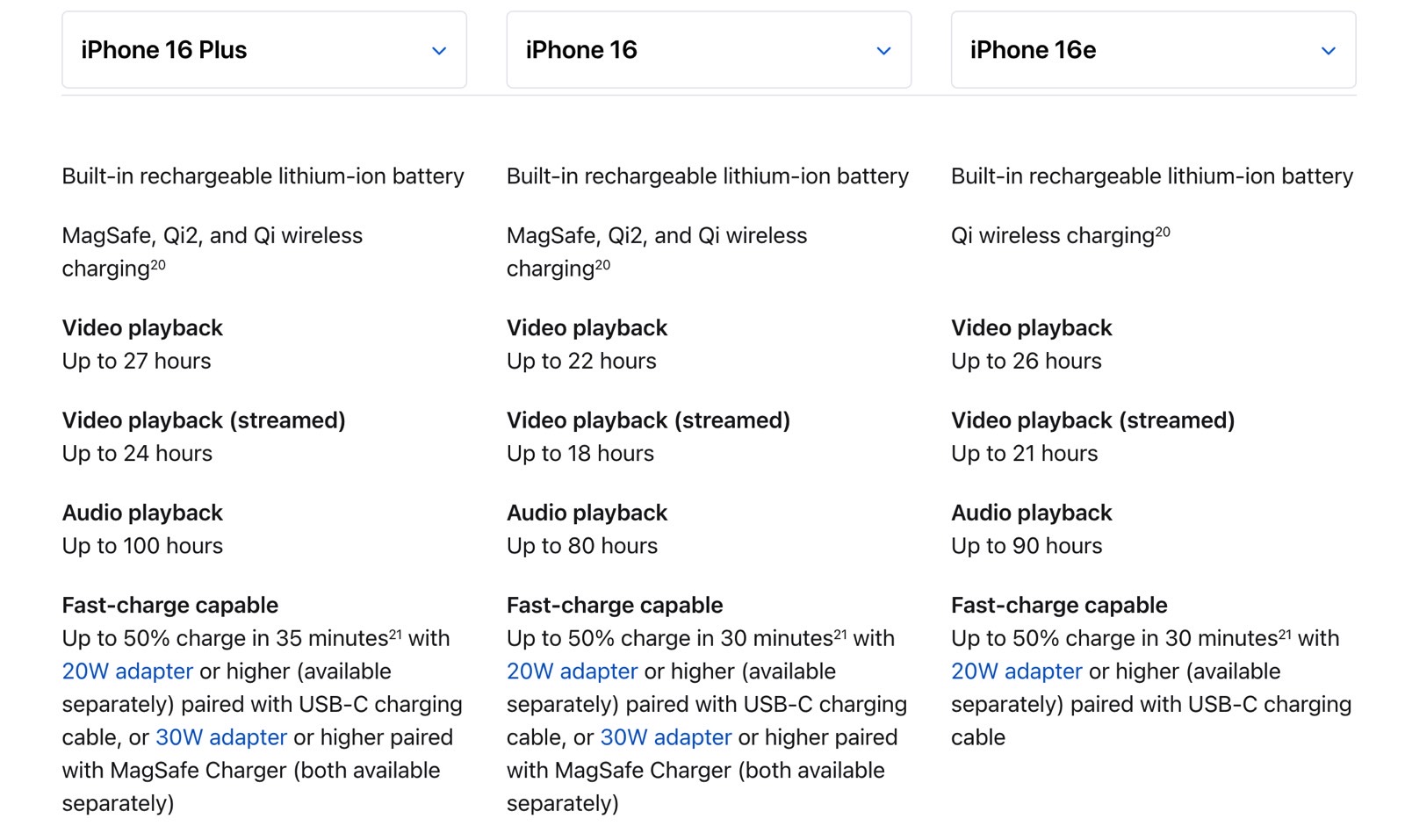
Task: Click footnote 21 after '35 minutes' text
Action: (395, 634)
